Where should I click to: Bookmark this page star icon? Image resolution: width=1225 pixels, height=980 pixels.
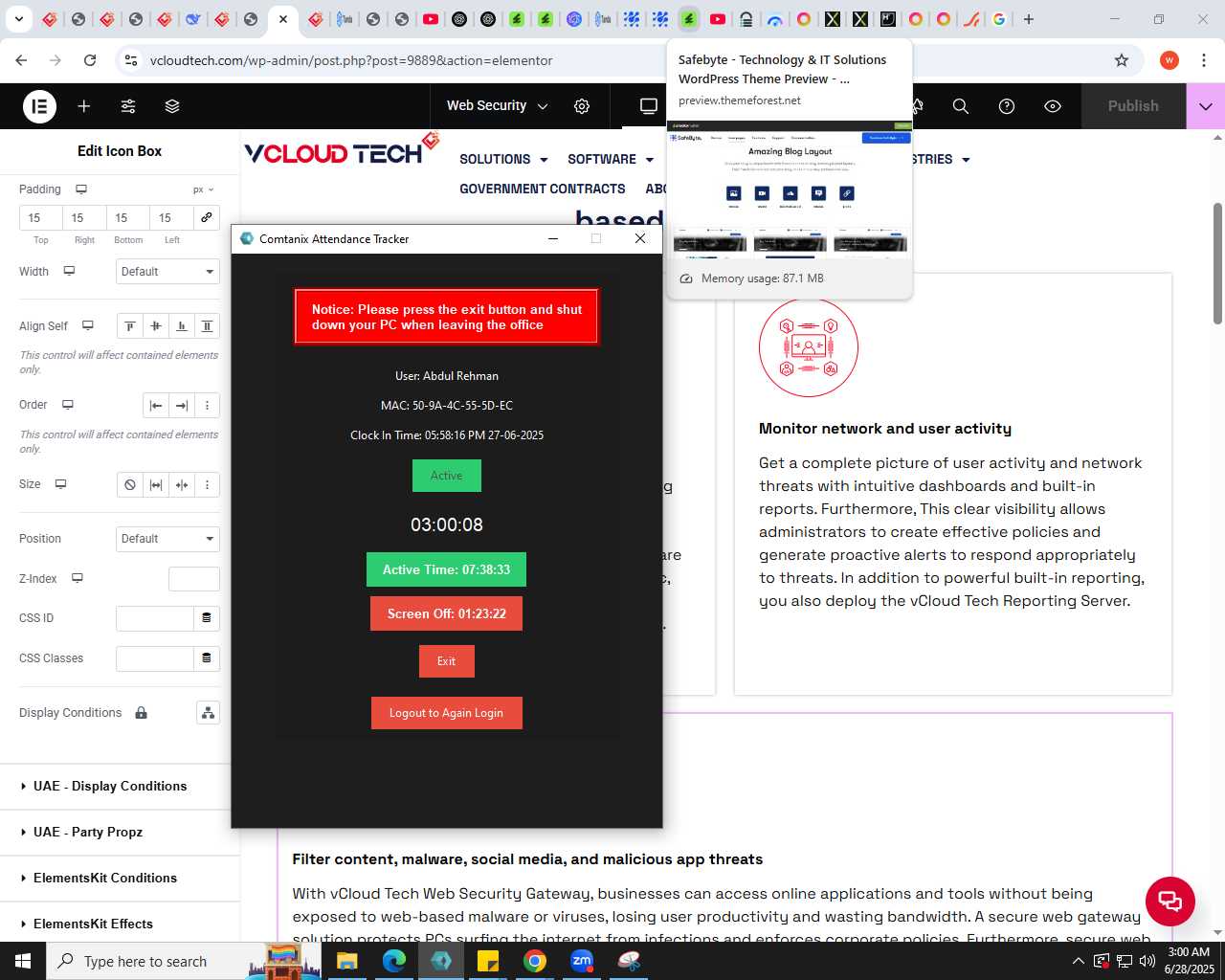(x=1122, y=60)
